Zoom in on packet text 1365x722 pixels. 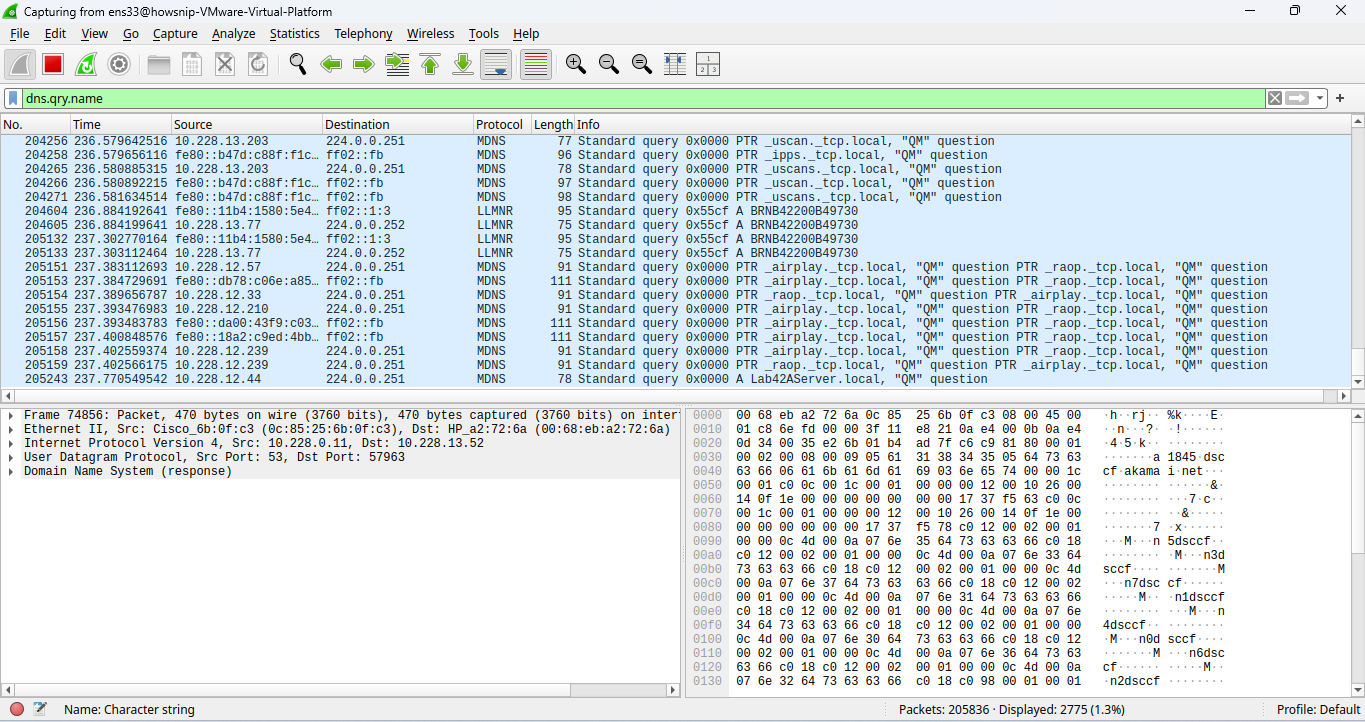tap(576, 64)
